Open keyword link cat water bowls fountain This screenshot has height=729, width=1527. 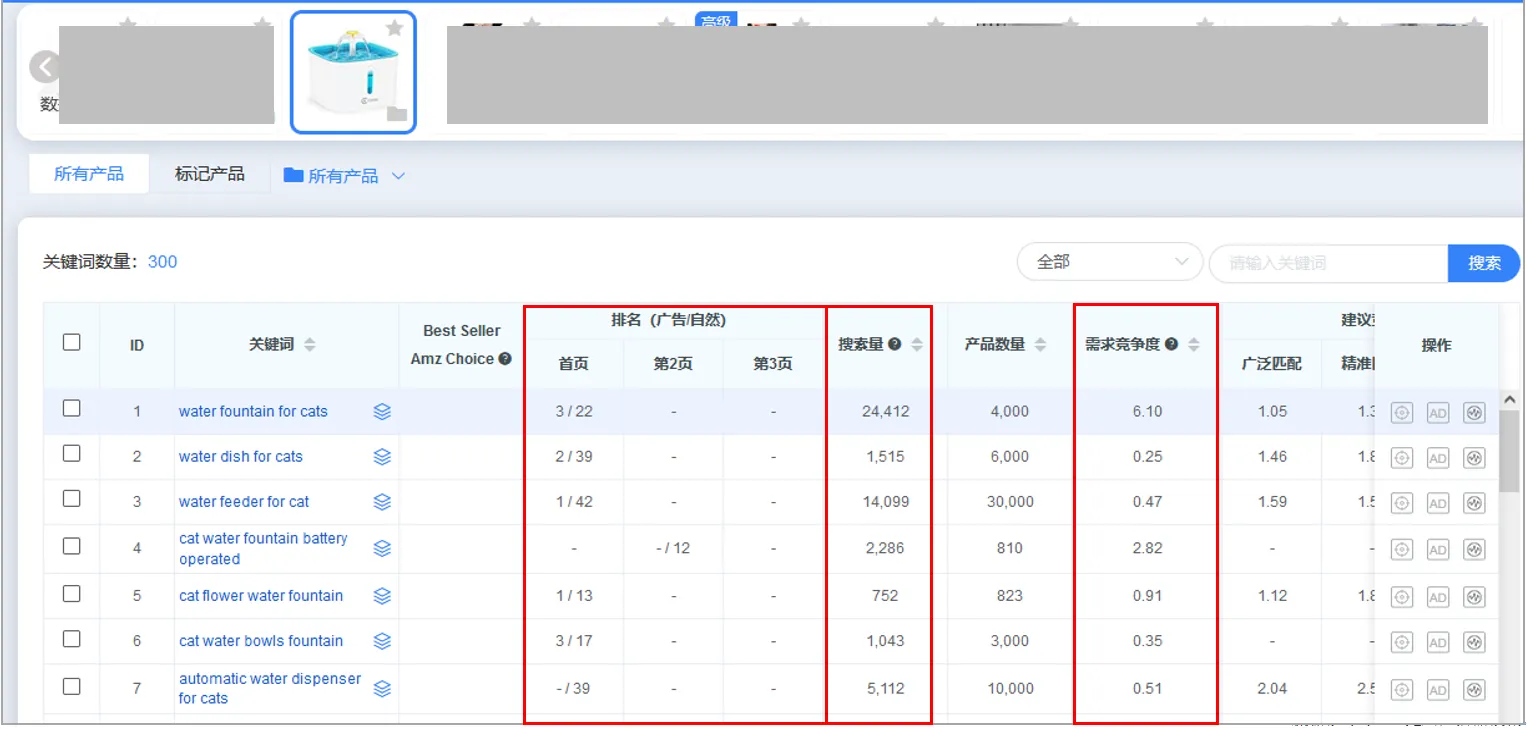point(261,640)
